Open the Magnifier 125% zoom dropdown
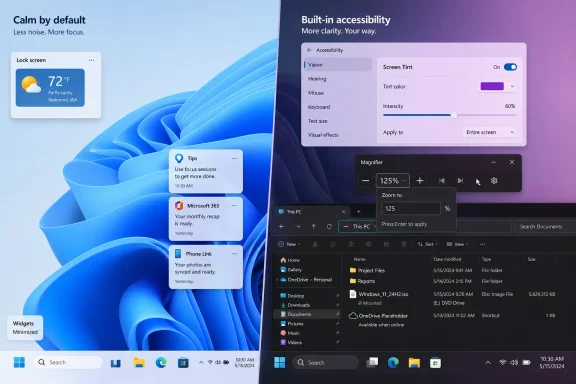576x384 pixels. pyautogui.click(x=393, y=180)
